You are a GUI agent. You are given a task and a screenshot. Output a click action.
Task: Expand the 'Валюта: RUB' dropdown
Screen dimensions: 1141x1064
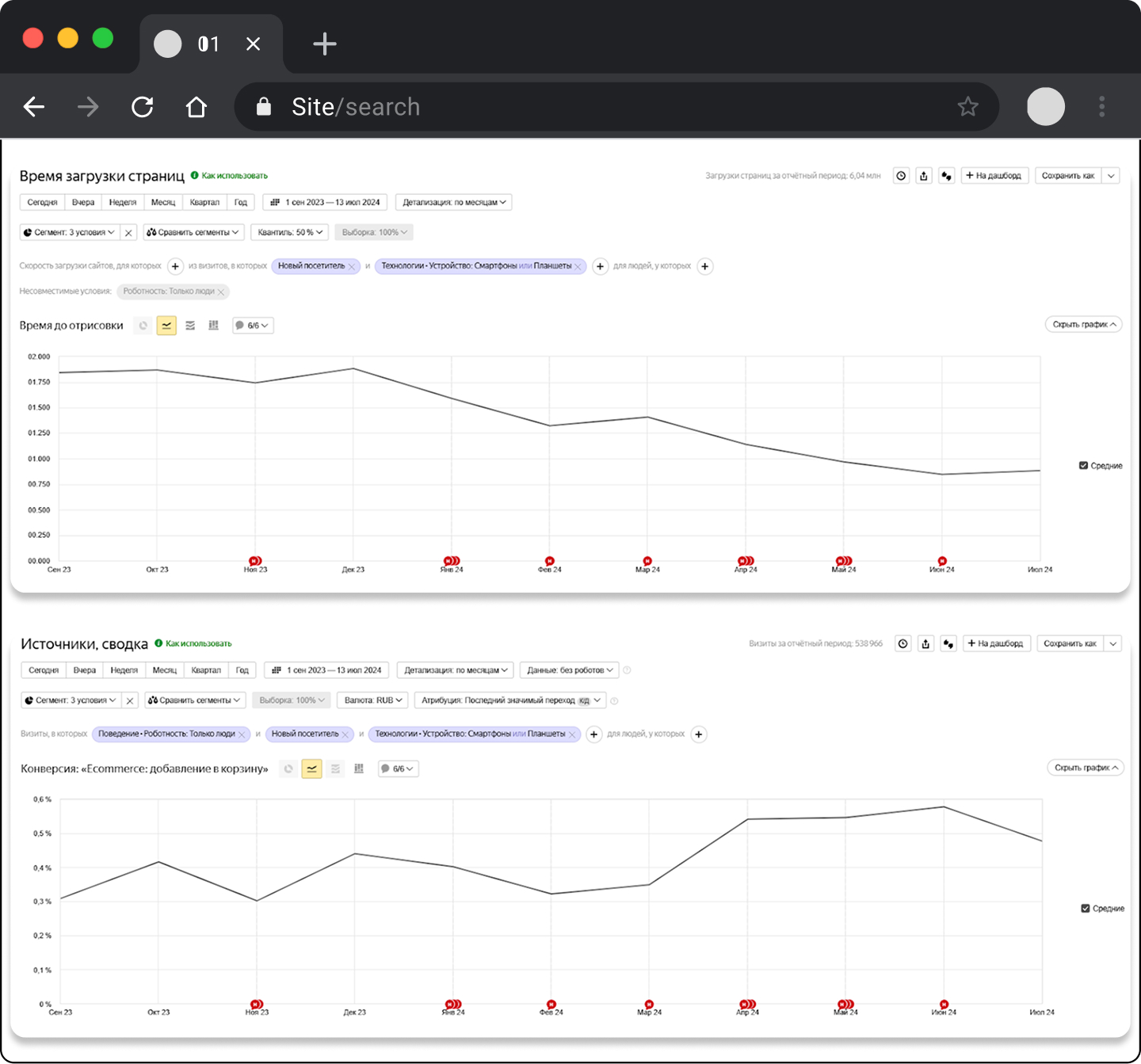(x=373, y=700)
